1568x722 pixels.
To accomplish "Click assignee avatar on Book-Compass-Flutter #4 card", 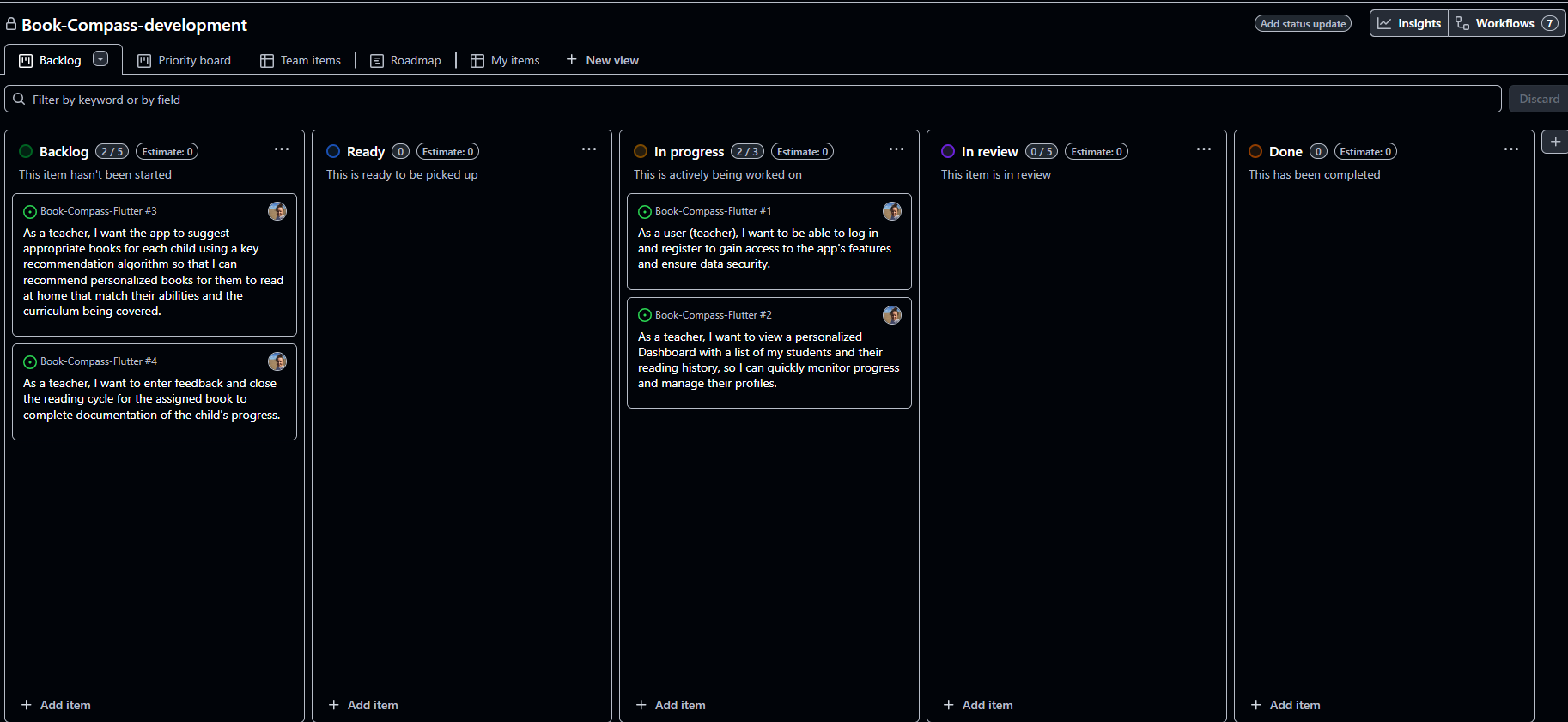I will [x=277, y=361].
